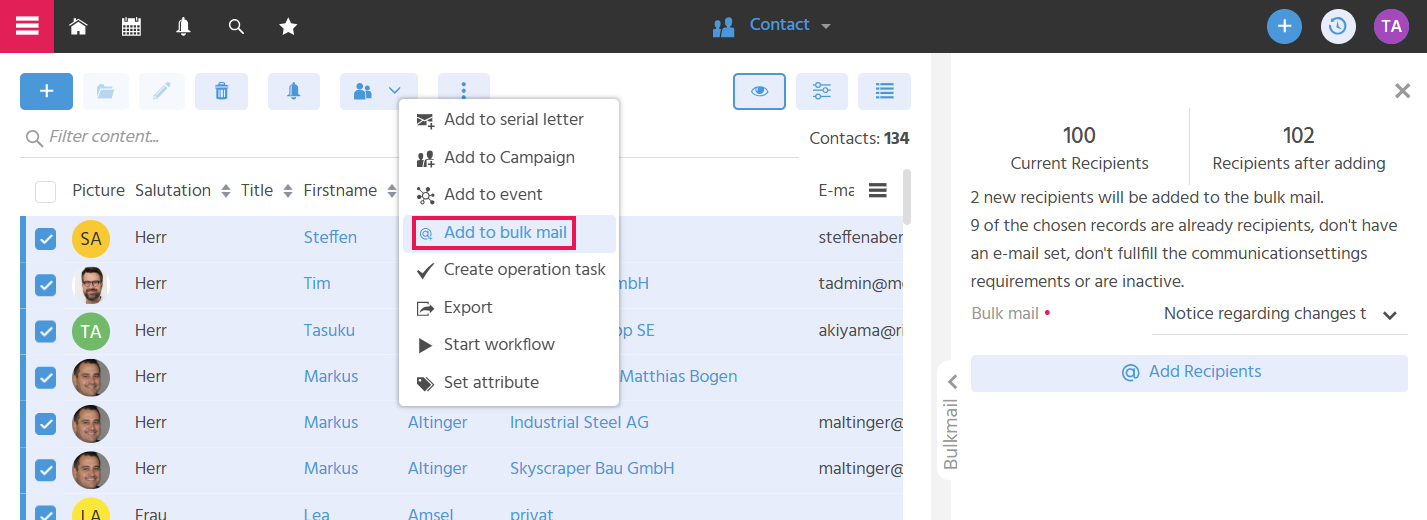Open Industrial Steel AG company link
The image size is (1427, 520).
point(579,423)
